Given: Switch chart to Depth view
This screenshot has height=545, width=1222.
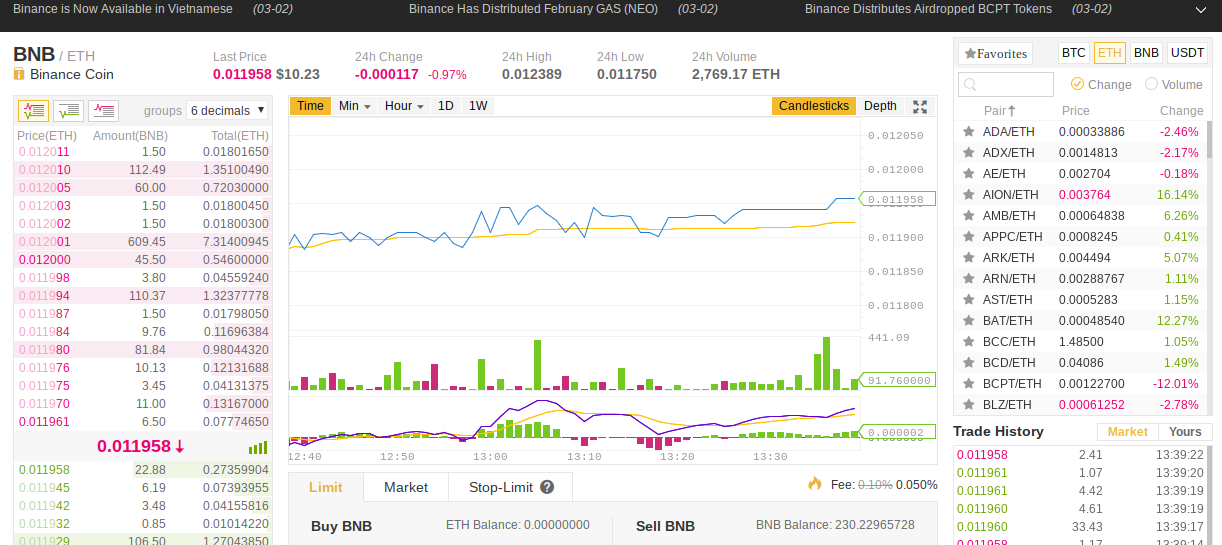Looking at the screenshot, I should 880,106.
